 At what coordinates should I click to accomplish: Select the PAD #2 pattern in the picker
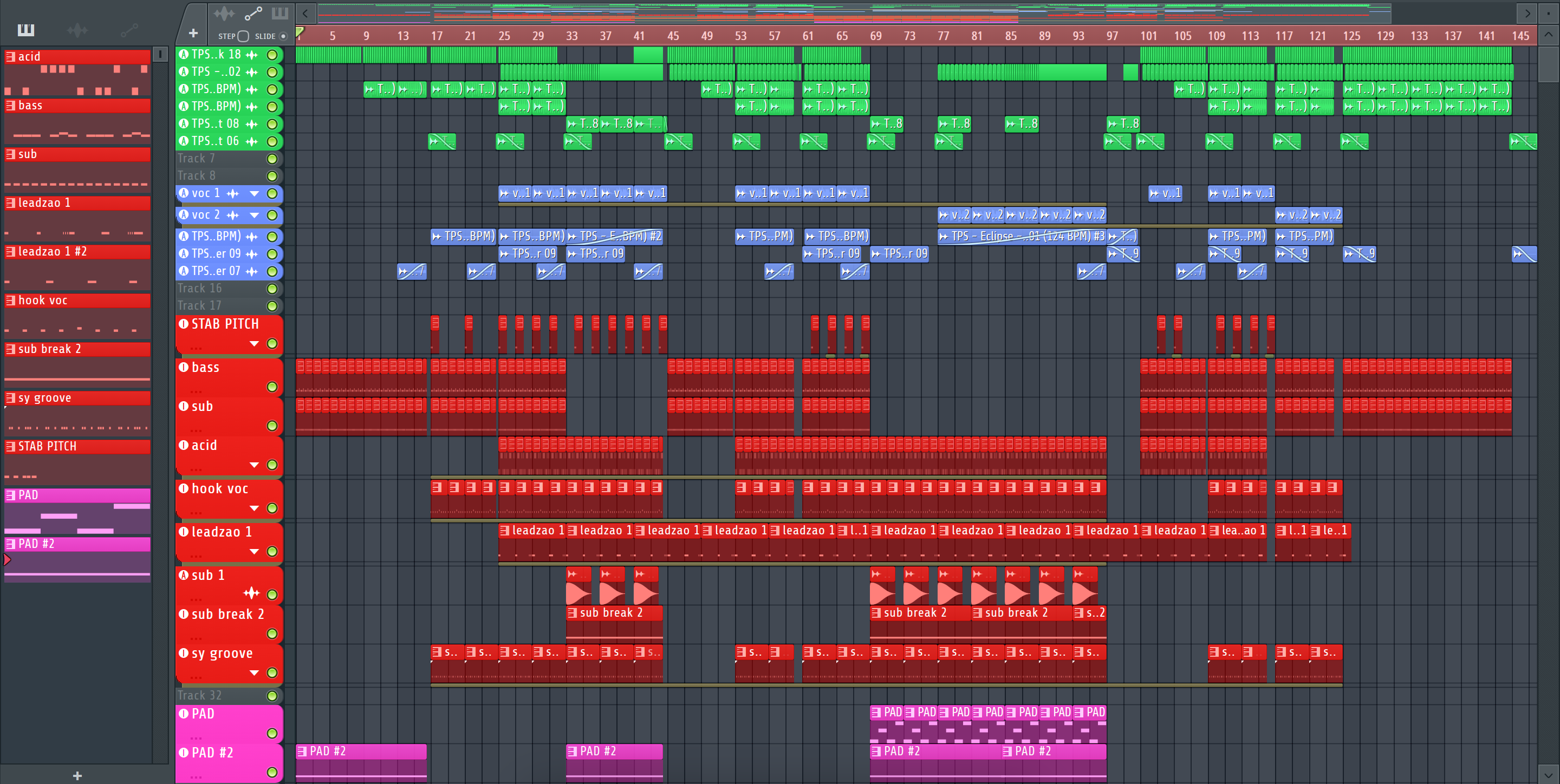[x=77, y=559]
